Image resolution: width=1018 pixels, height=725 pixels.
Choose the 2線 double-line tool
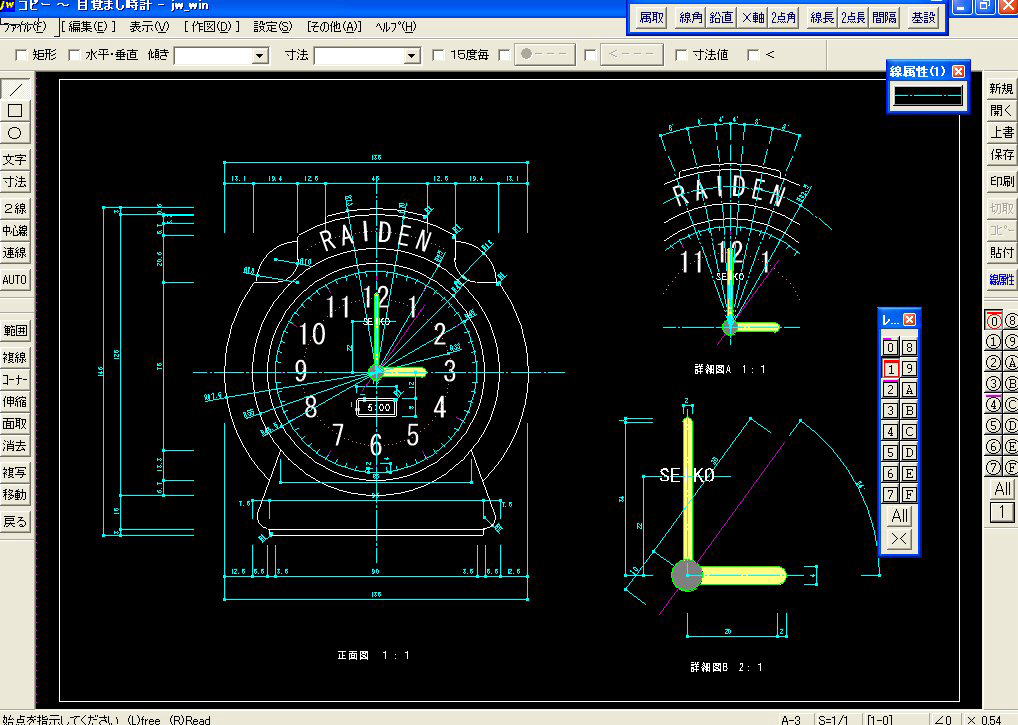pyautogui.click(x=15, y=208)
